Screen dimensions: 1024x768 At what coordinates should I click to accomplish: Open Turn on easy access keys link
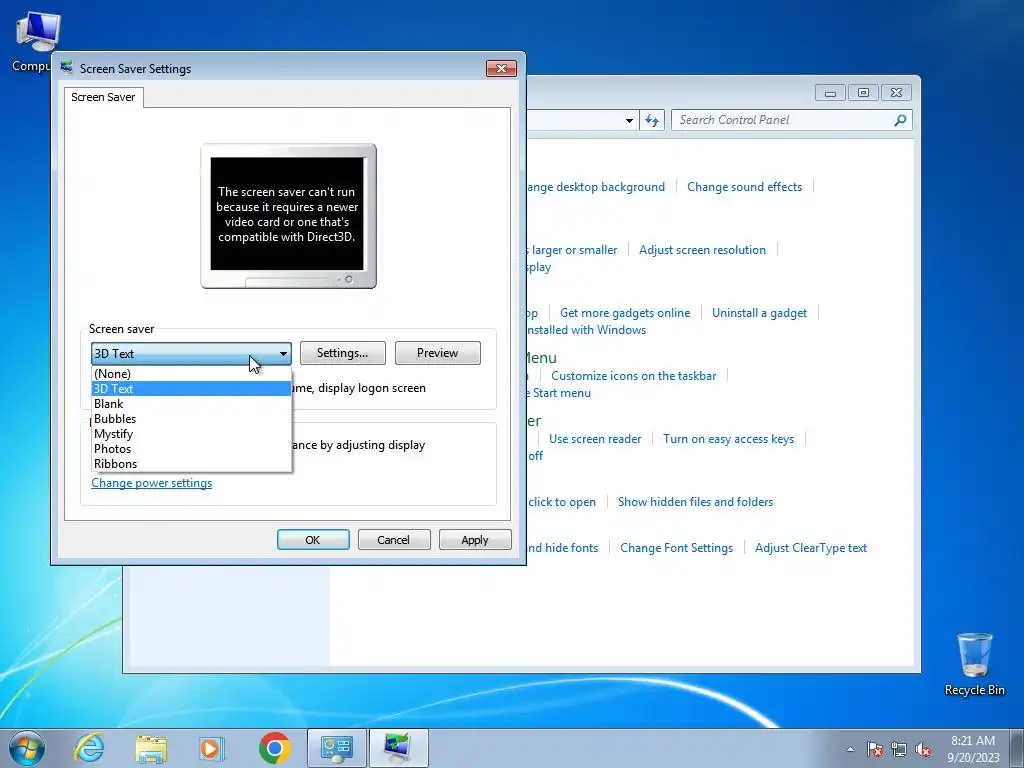click(729, 439)
